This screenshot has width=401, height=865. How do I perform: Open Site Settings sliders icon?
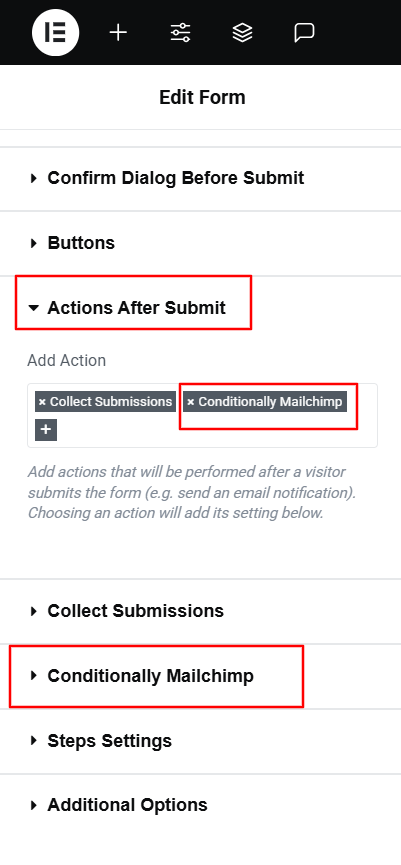point(180,33)
